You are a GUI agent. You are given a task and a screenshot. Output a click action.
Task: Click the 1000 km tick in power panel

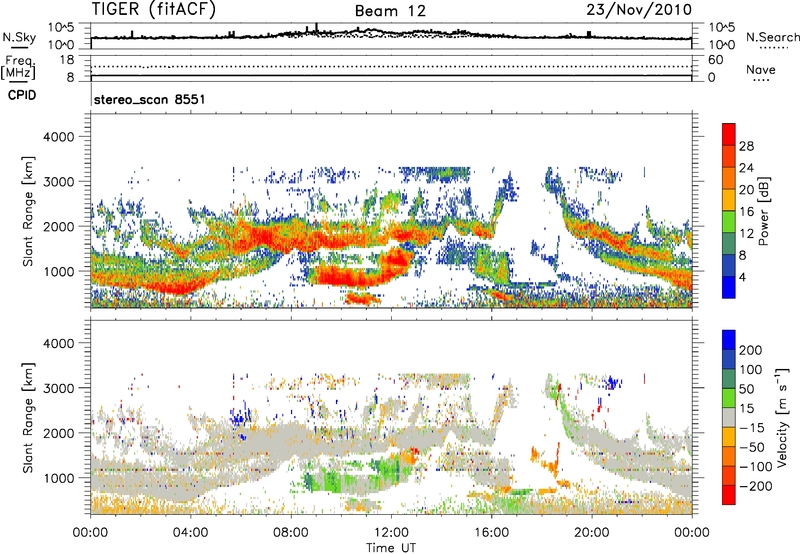point(59,271)
